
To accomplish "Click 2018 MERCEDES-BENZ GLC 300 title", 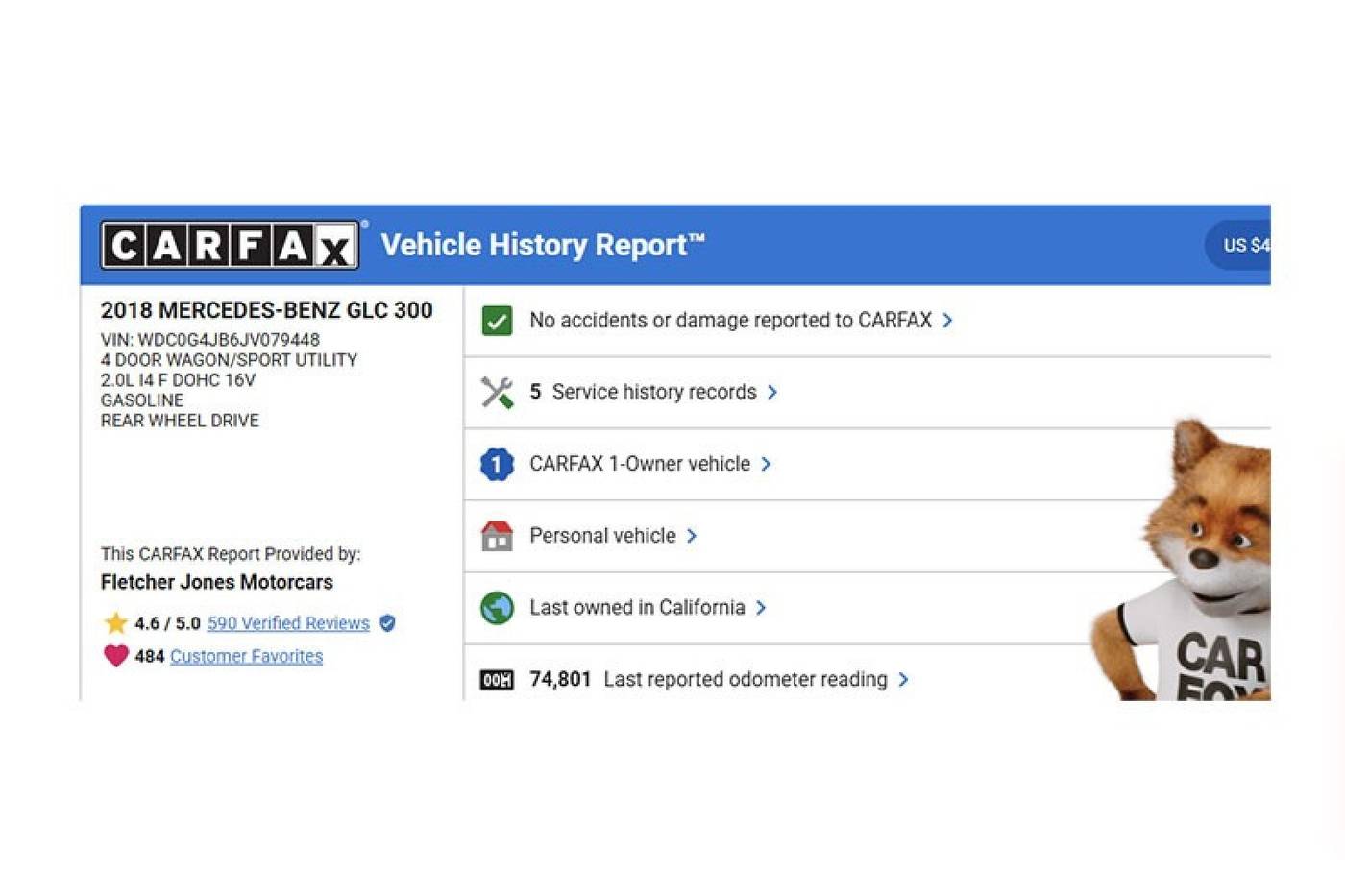I will click(267, 310).
